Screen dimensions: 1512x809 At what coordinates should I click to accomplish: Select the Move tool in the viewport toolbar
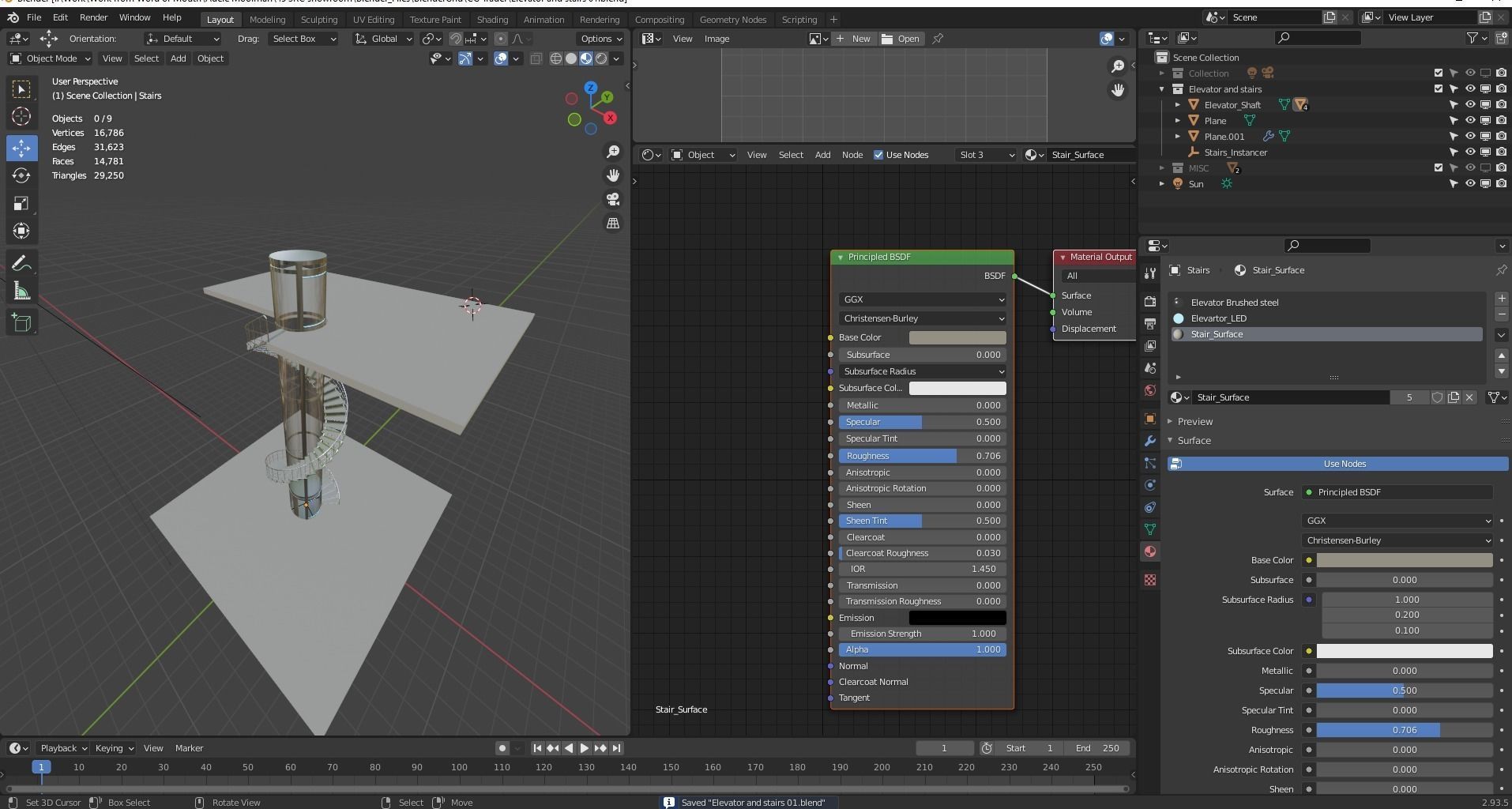[21, 148]
